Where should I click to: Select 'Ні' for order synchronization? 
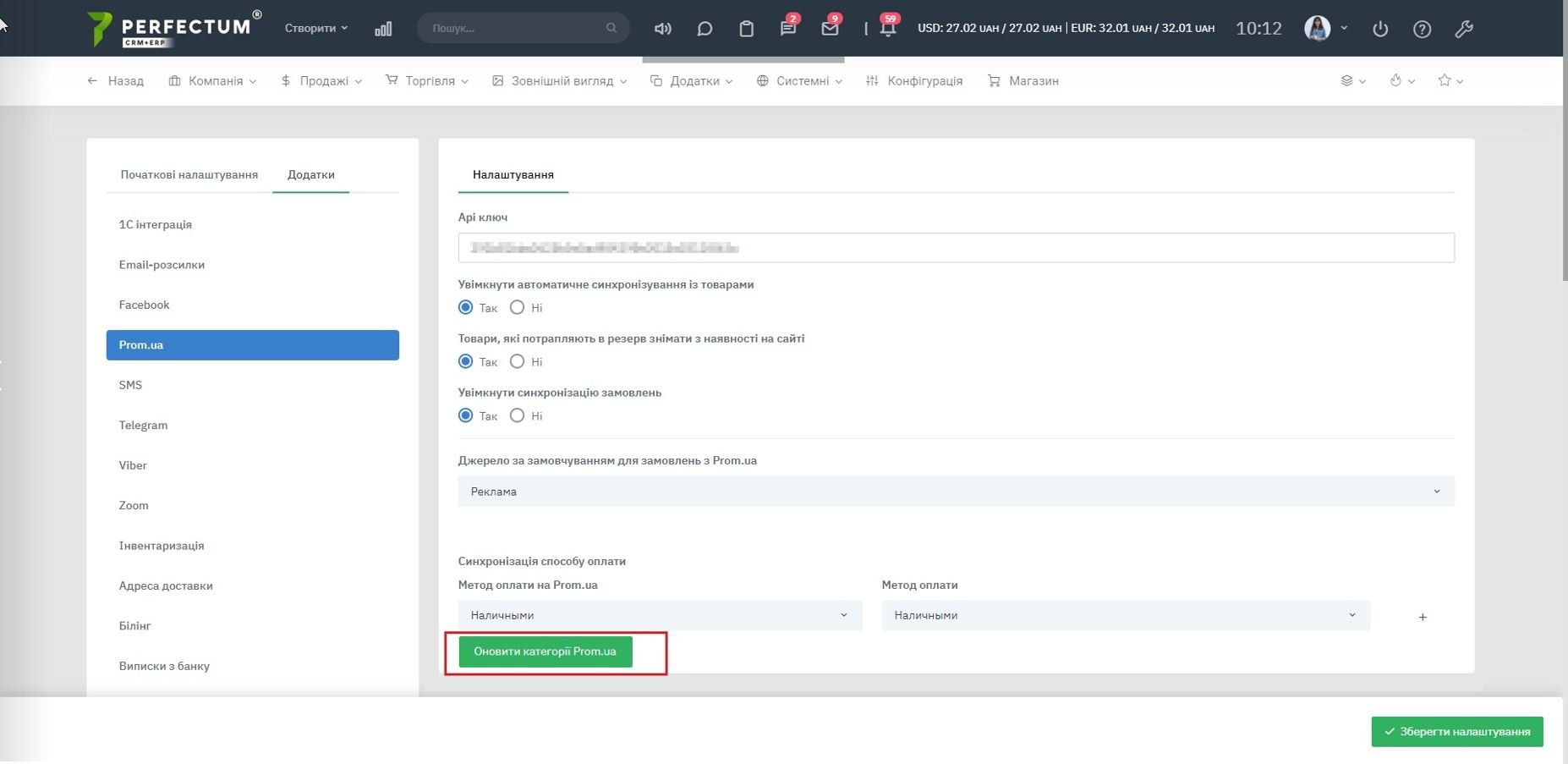coord(517,416)
